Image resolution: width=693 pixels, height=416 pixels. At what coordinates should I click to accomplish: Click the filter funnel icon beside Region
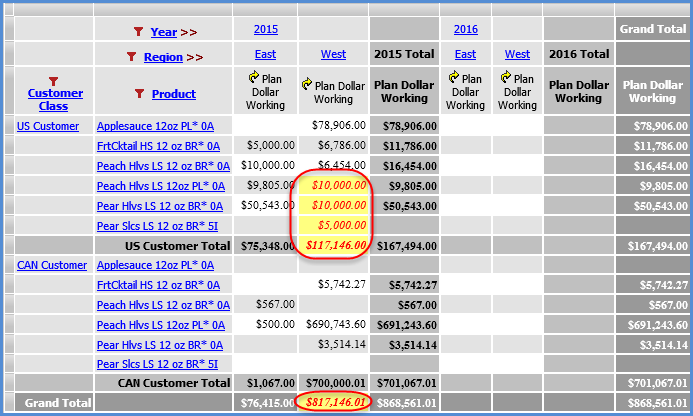(132, 57)
